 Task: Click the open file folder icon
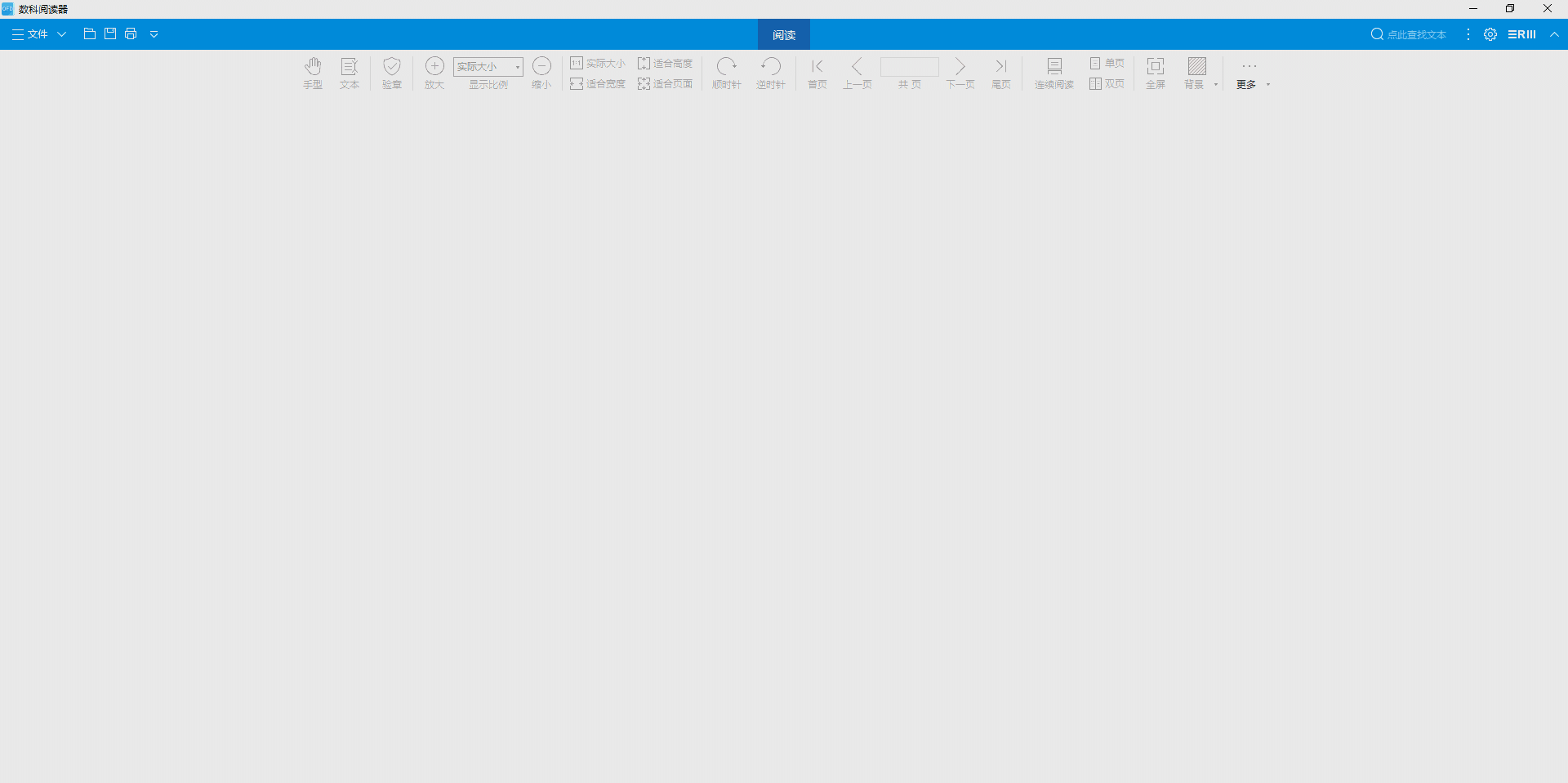pos(90,33)
